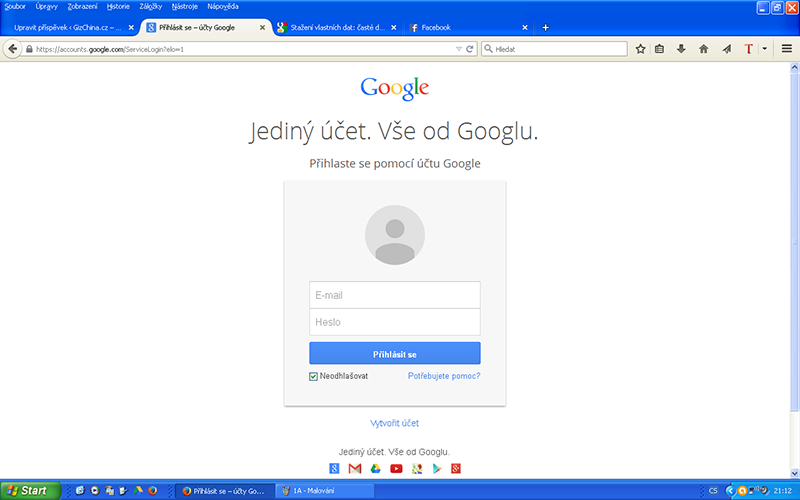Open the Windows Start menu

pos(30,491)
